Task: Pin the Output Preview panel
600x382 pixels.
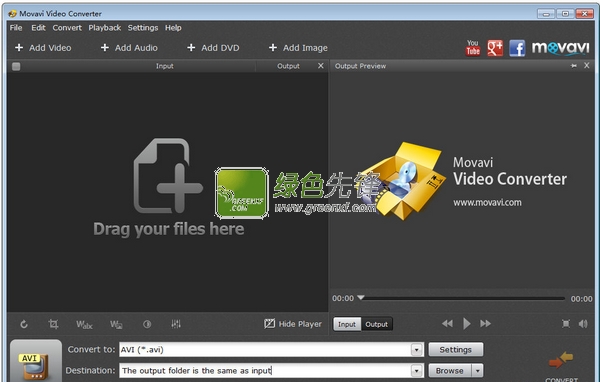Action: click(x=574, y=66)
